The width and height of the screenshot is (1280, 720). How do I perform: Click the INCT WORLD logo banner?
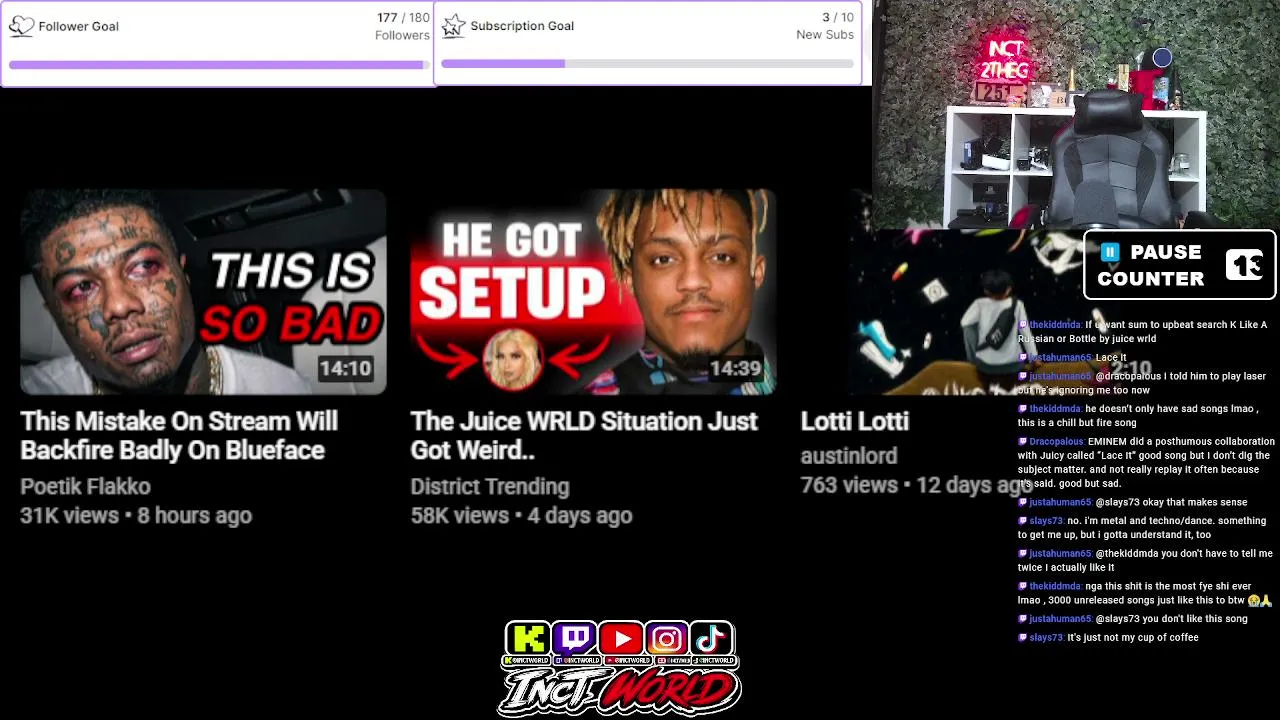click(x=620, y=691)
